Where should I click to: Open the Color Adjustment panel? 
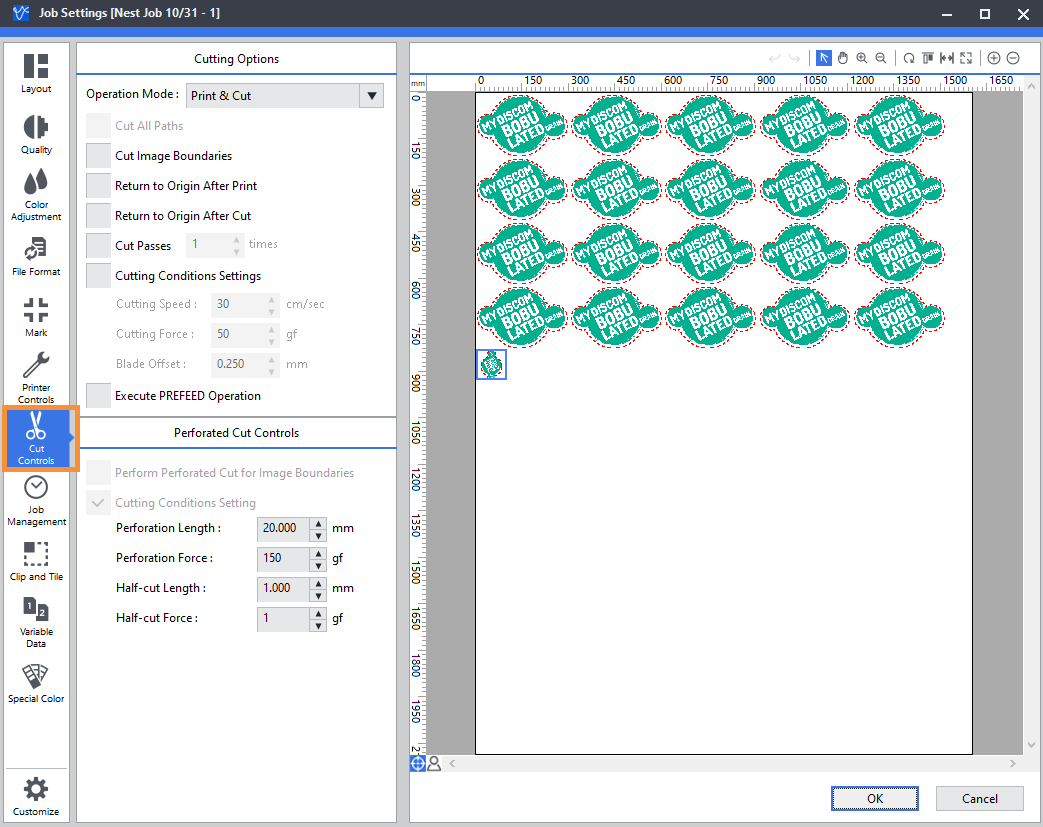click(x=36, y=194)
